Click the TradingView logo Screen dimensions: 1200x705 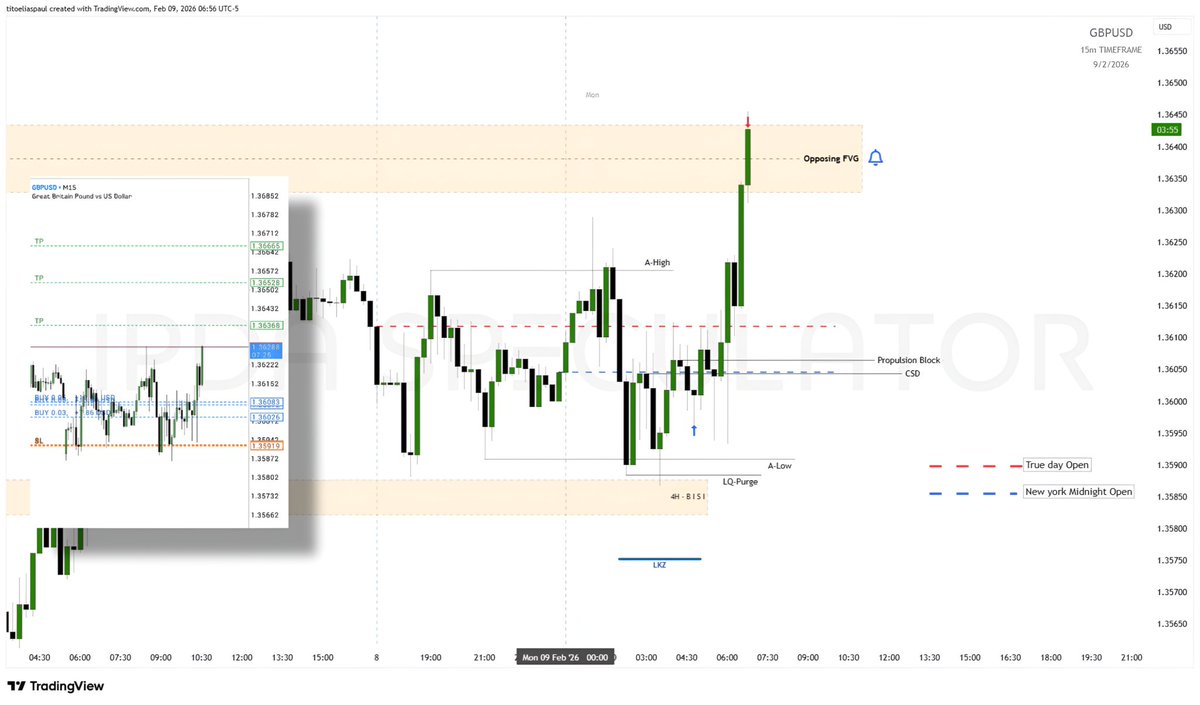point(56,687)
